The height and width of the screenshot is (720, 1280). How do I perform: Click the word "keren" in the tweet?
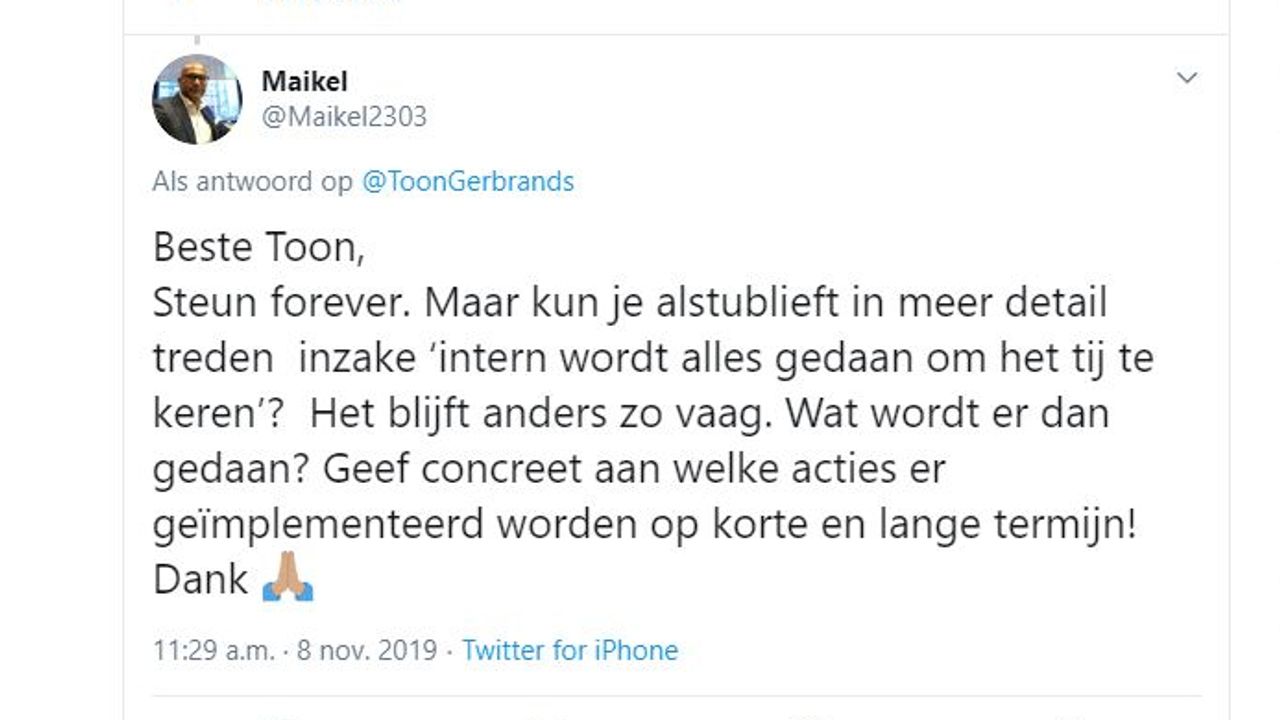coord(201,413)
